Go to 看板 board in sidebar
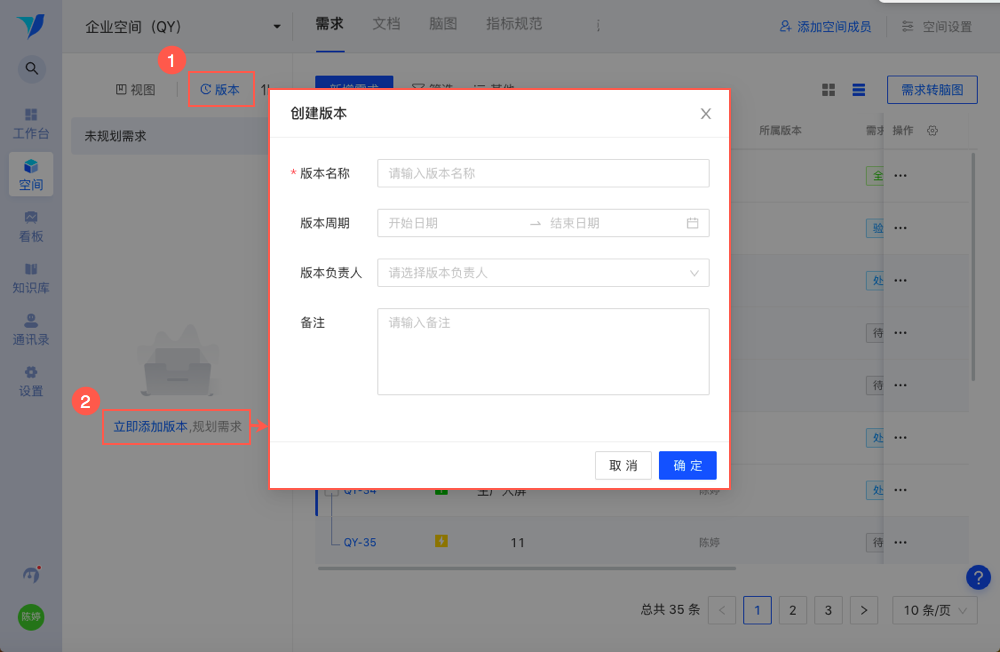 31,227
